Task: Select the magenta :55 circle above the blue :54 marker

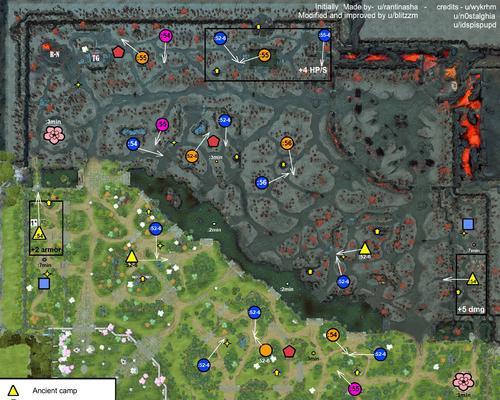Action: coord(162,125)
